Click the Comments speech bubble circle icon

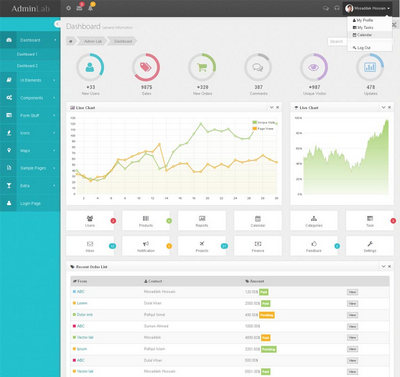click(x=258, y=67)
